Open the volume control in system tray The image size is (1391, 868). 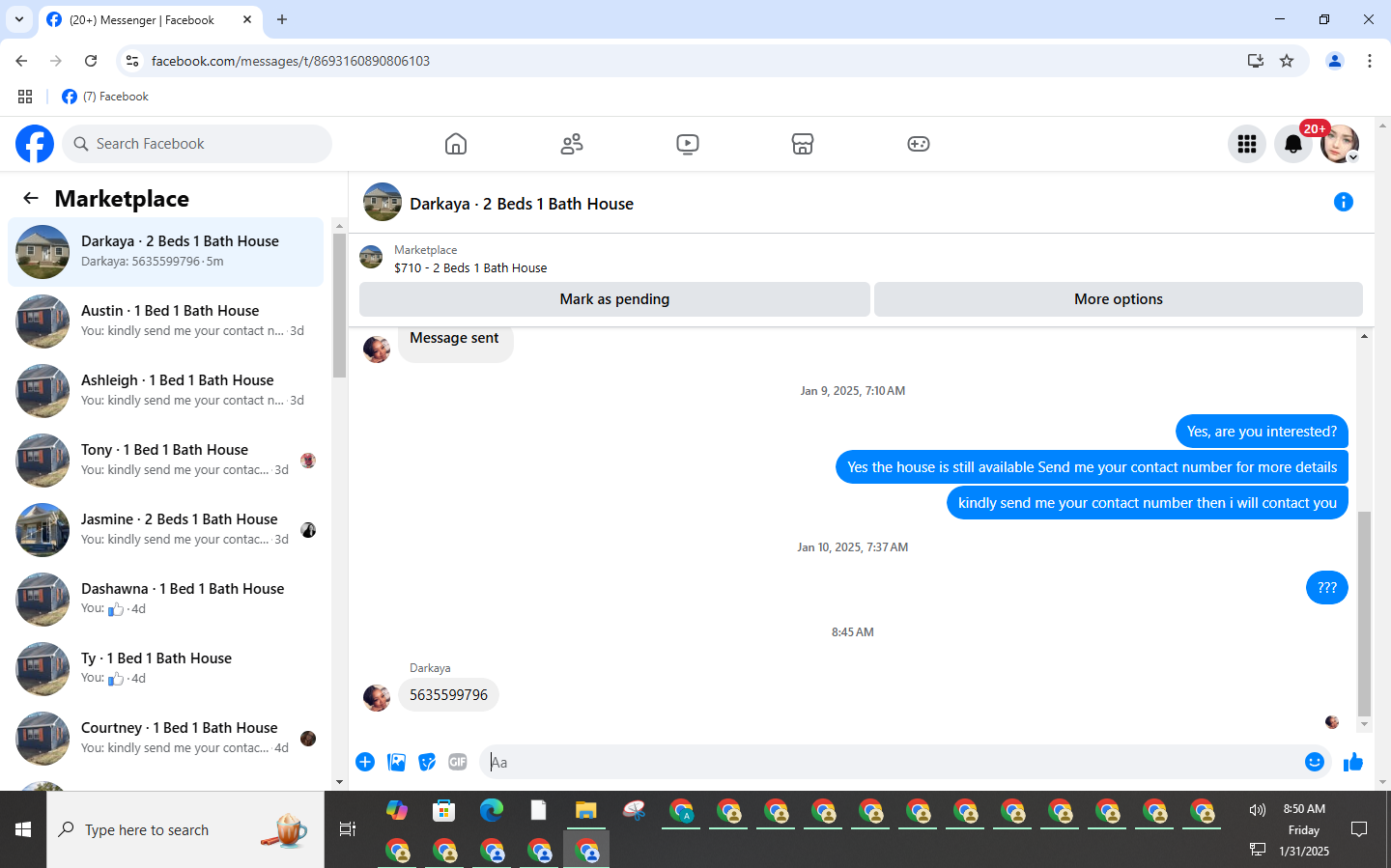[x=1258, y=810]
